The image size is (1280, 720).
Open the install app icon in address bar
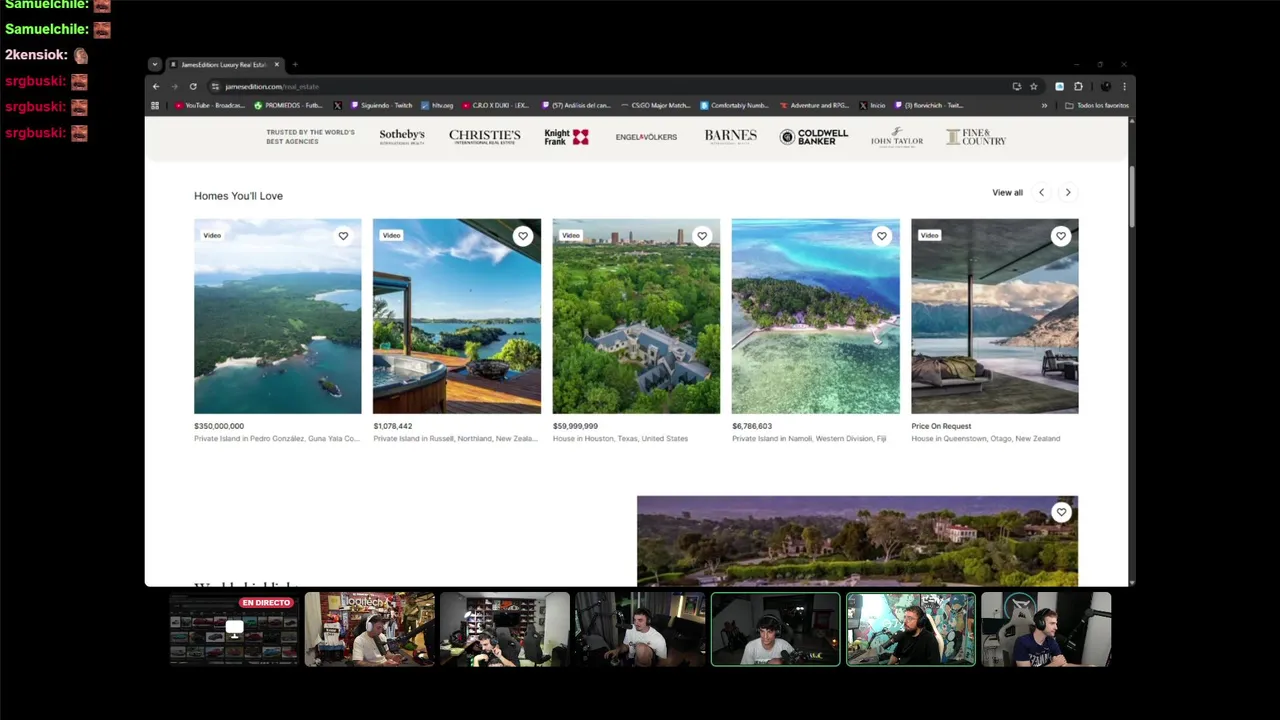[1017, 86]
